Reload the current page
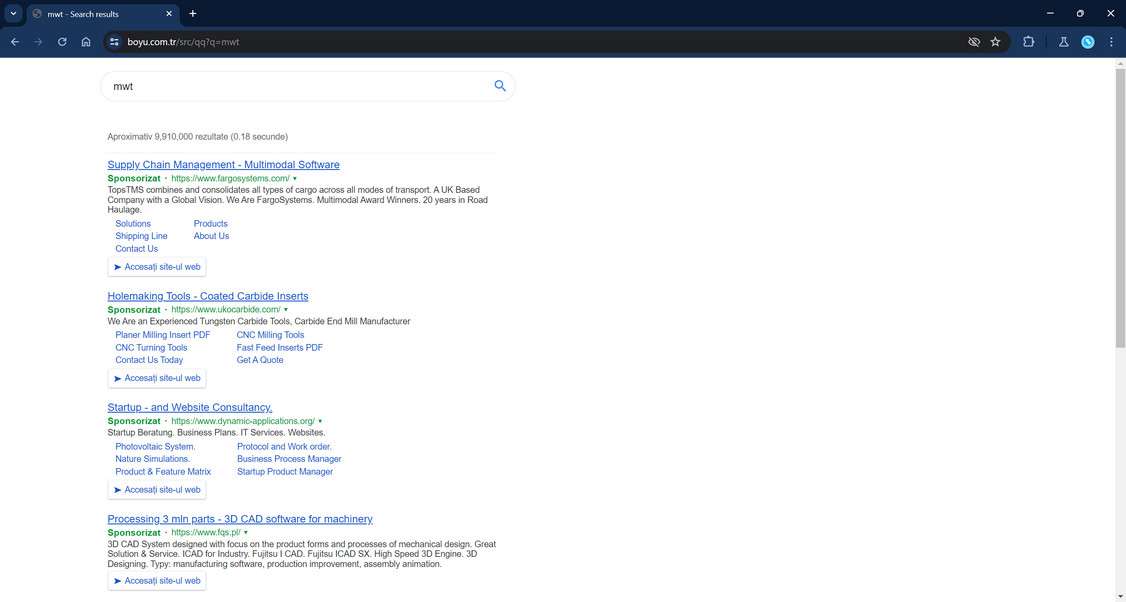 [x=62, y=42]
